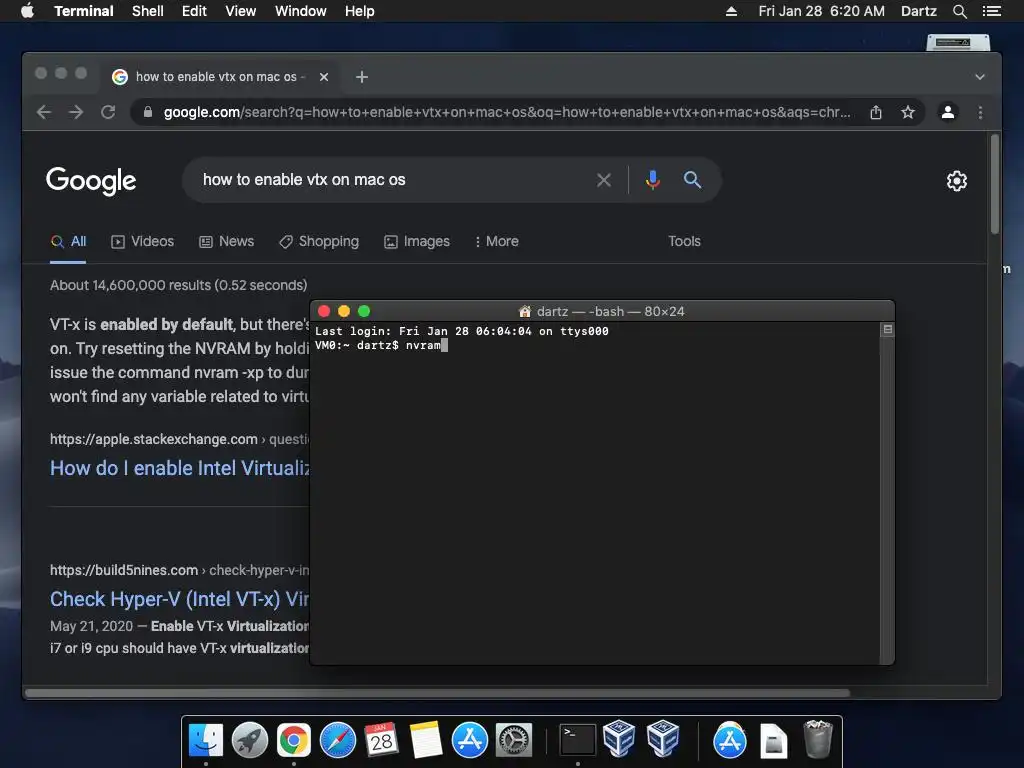The width and height of the screenshot is (1024, 768).
Task: Click the build5nines.com URL text
Action: pyautogui.click(x=124, y=570)
